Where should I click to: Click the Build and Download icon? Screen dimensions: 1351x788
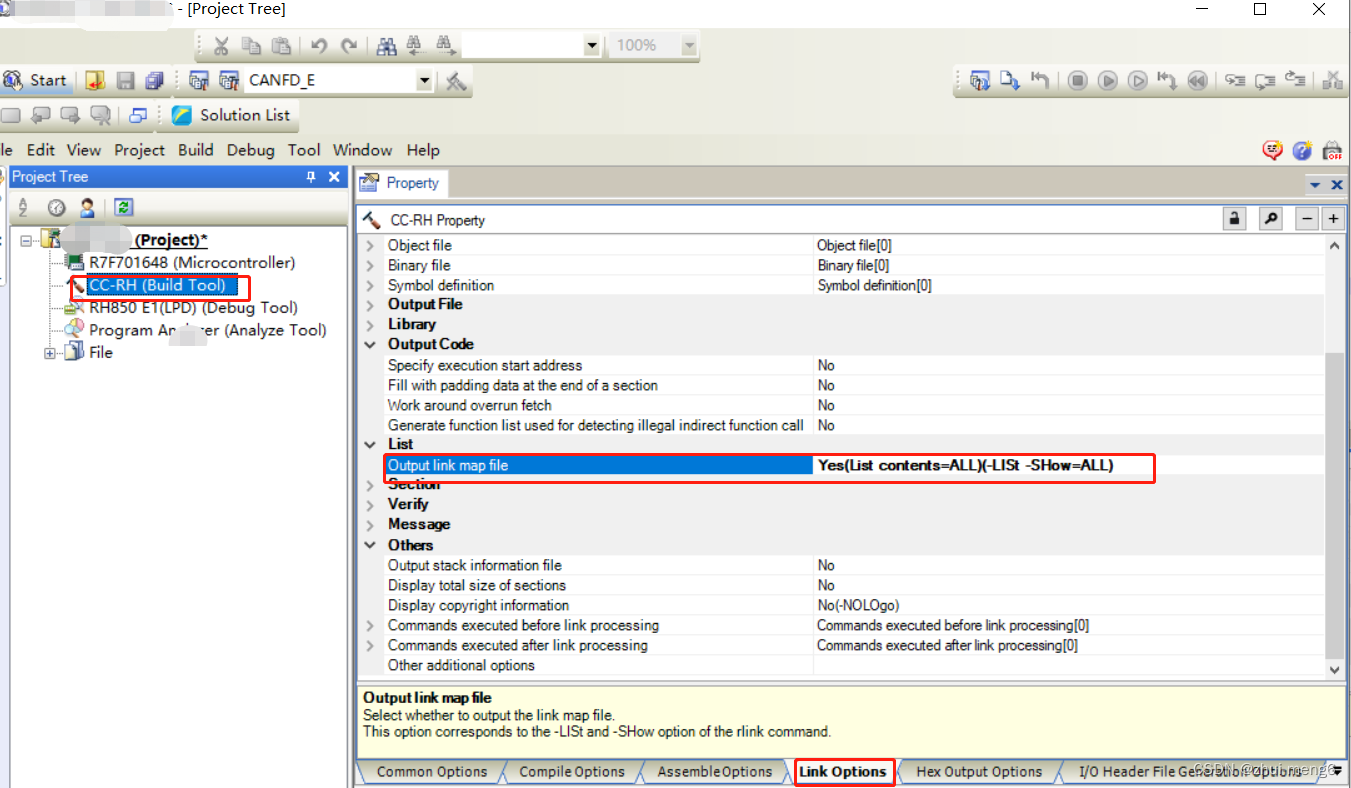tap(980, 80)
